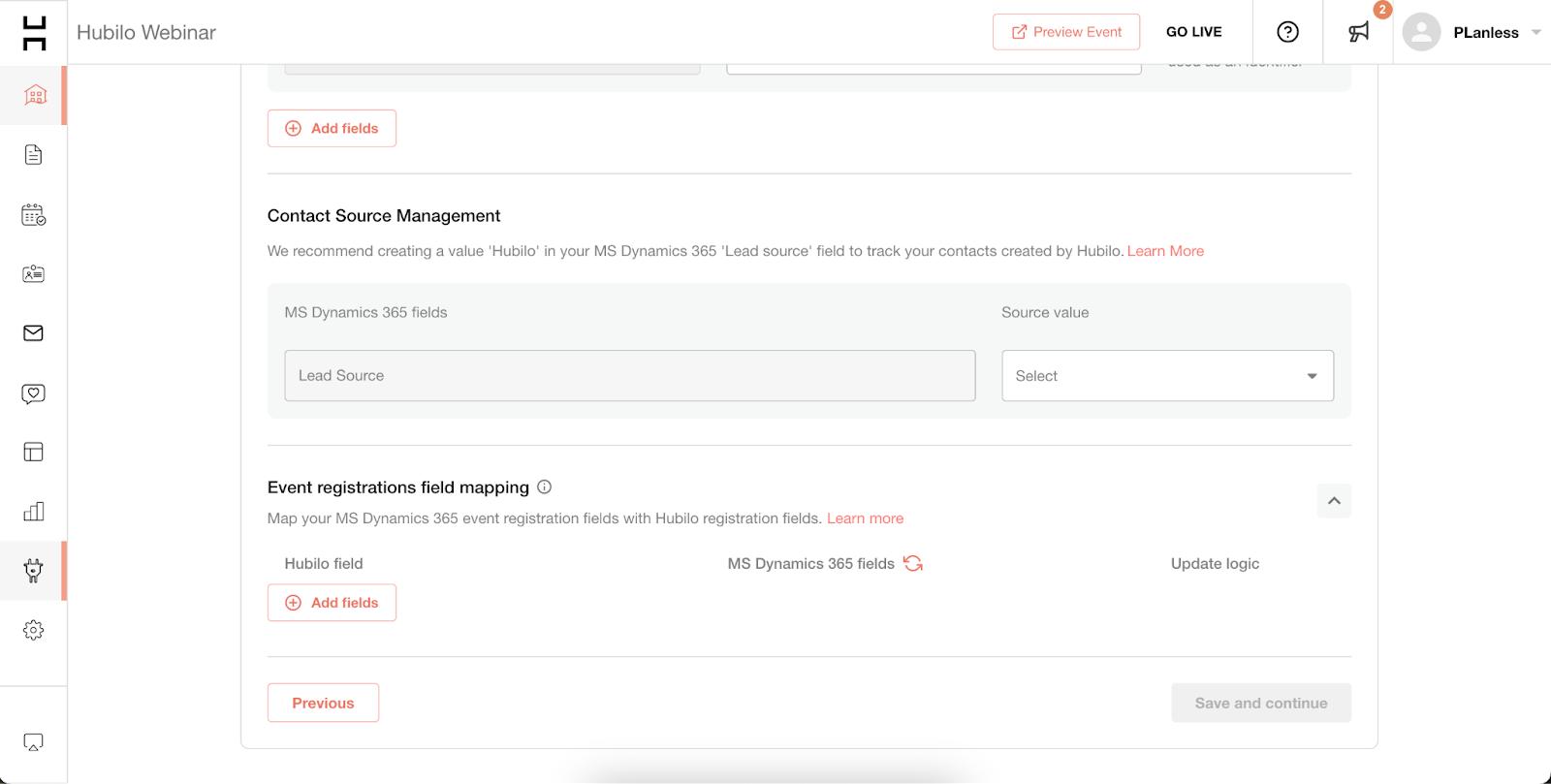The width and height of the screenshot is (1551, 784).
Task: Open Learn more link for field mapping
Action: [x=865, y=518]
